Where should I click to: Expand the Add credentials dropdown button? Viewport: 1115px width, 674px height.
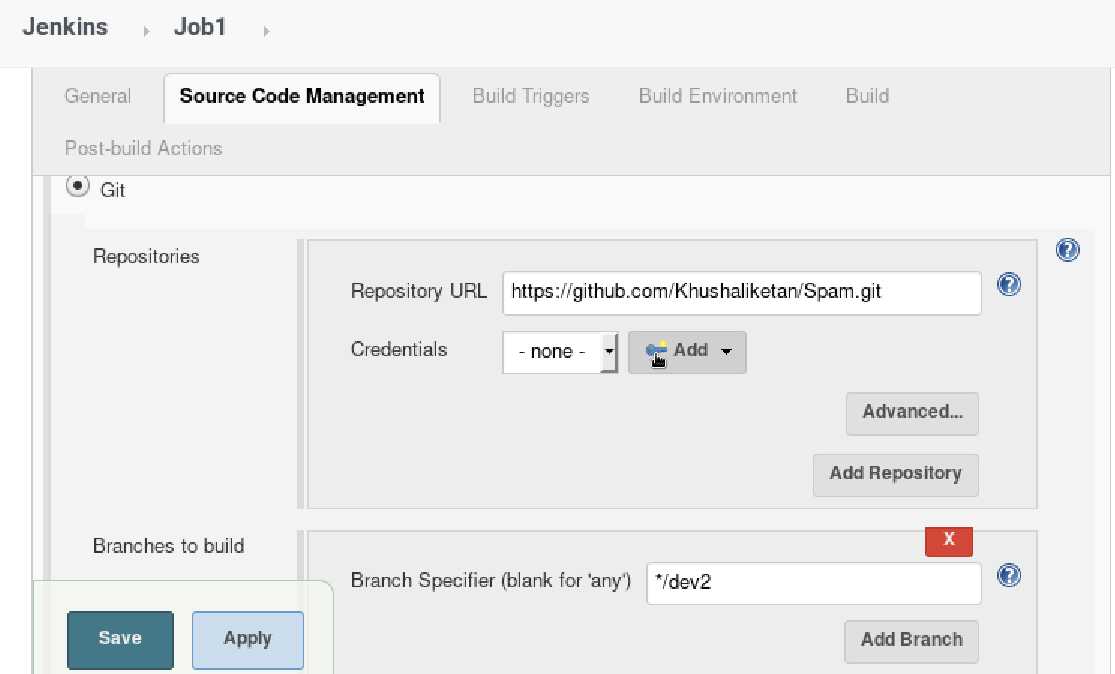687,352
